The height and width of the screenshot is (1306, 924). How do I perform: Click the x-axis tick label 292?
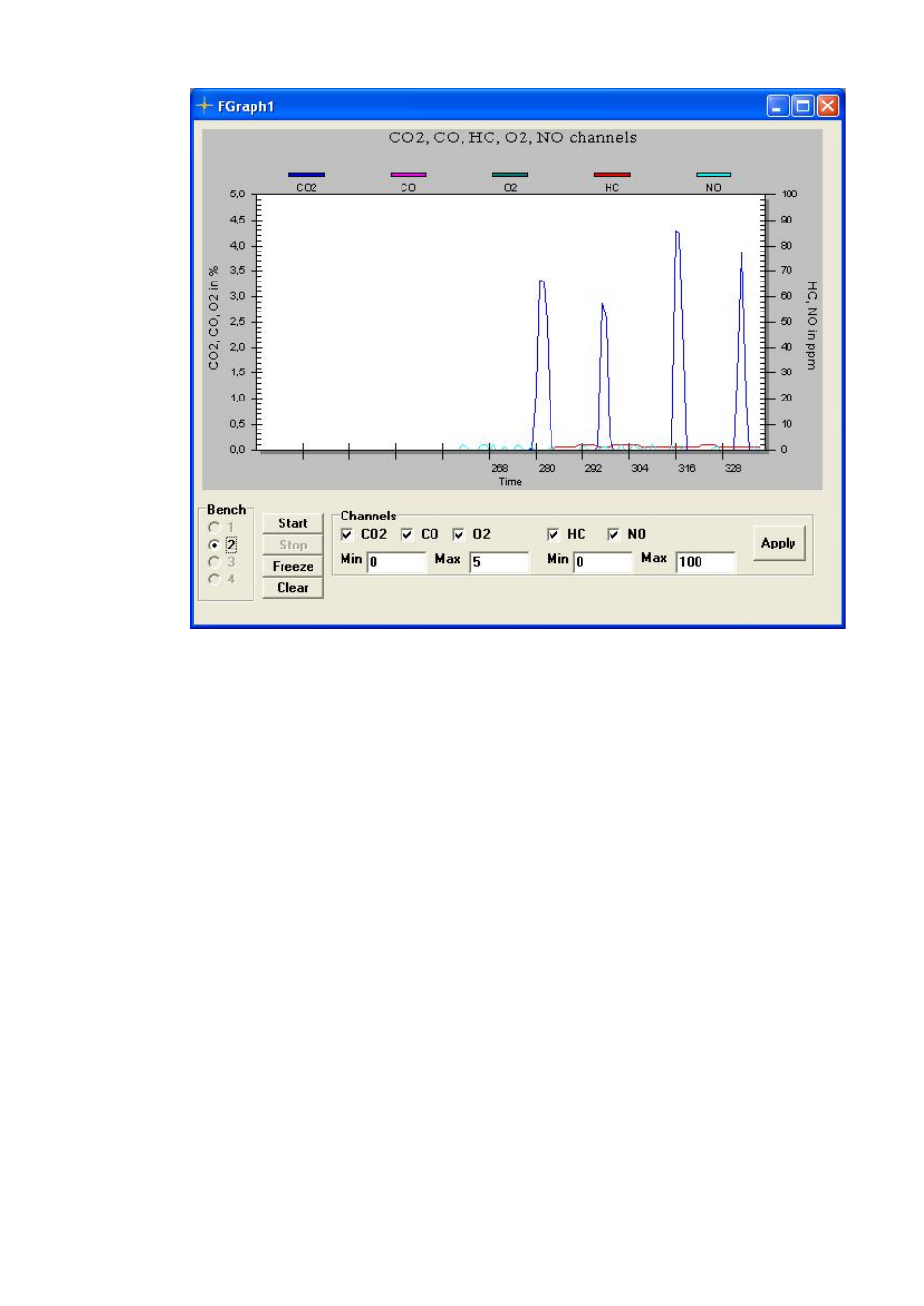tap(593, 468)
